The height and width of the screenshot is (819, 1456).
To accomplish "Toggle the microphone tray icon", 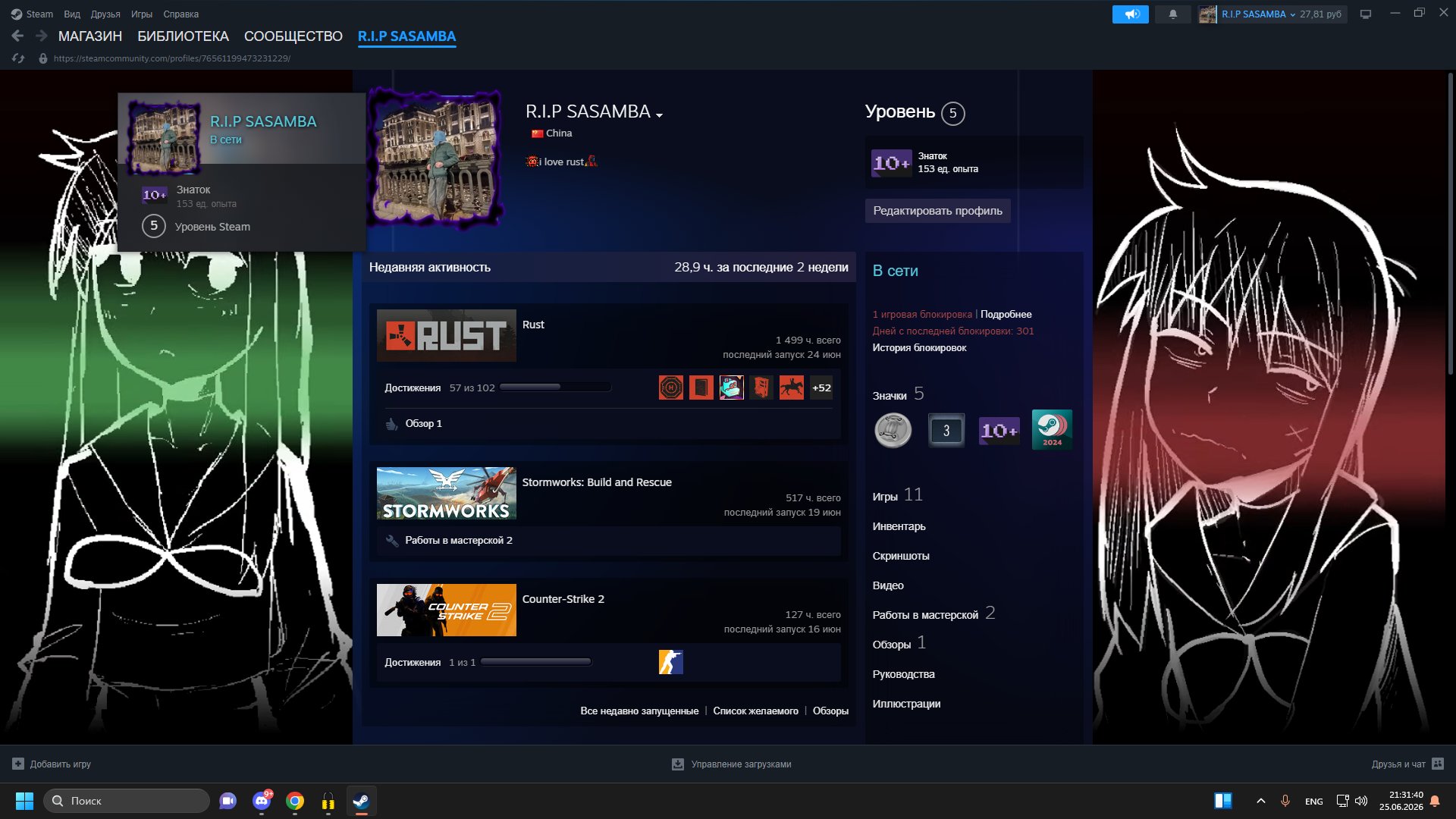I will pos(1285,801).
